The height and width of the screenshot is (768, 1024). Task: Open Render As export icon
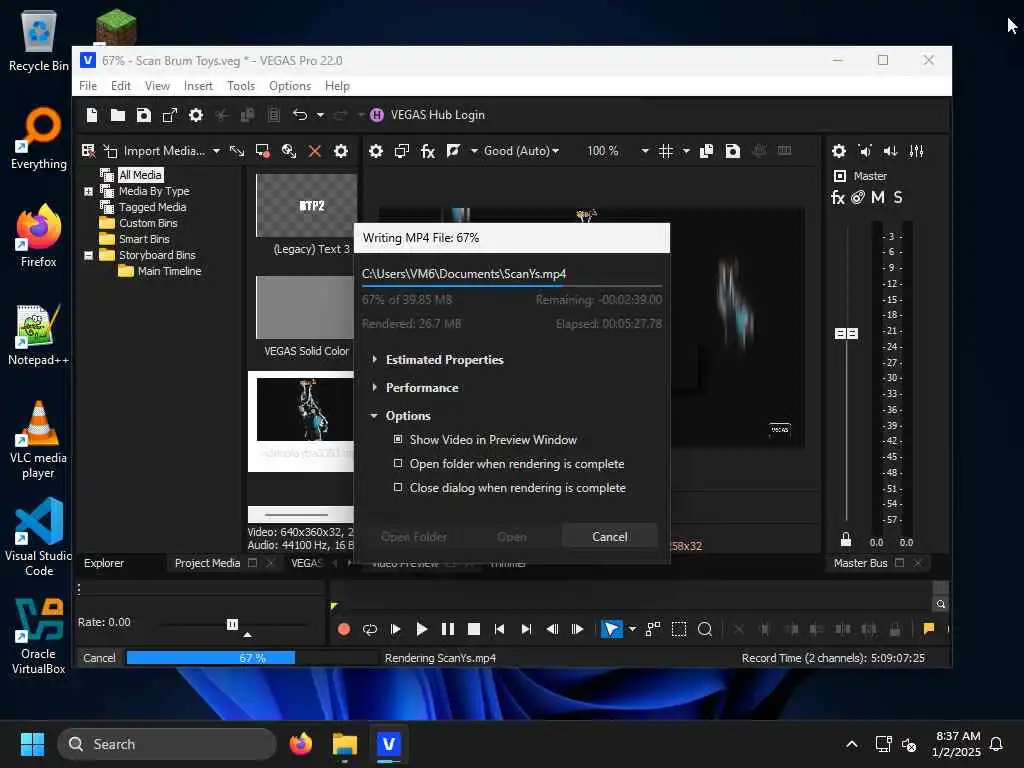[x=170, y=115]
